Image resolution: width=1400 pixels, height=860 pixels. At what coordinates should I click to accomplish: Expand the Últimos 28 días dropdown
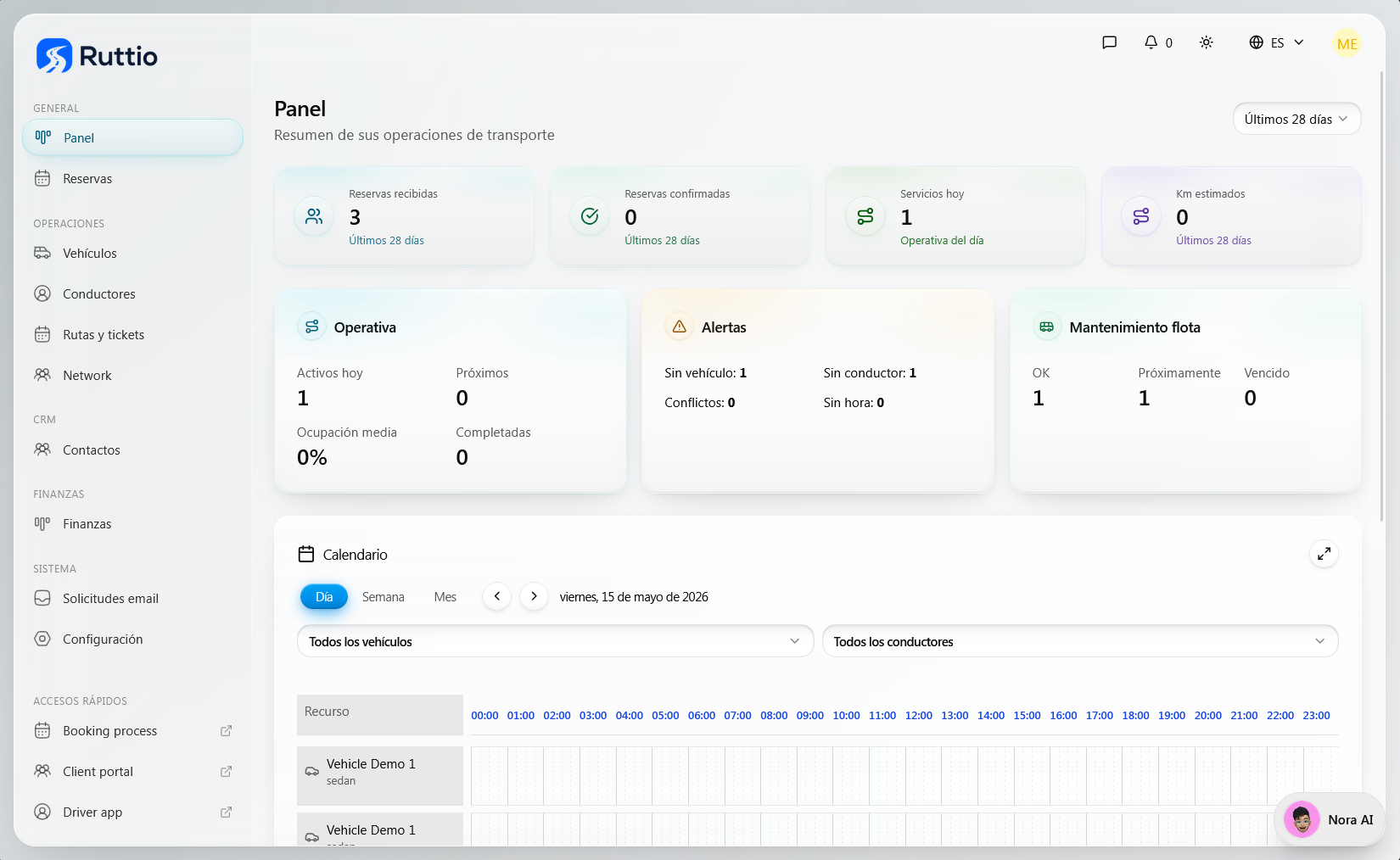[1296, 119]
